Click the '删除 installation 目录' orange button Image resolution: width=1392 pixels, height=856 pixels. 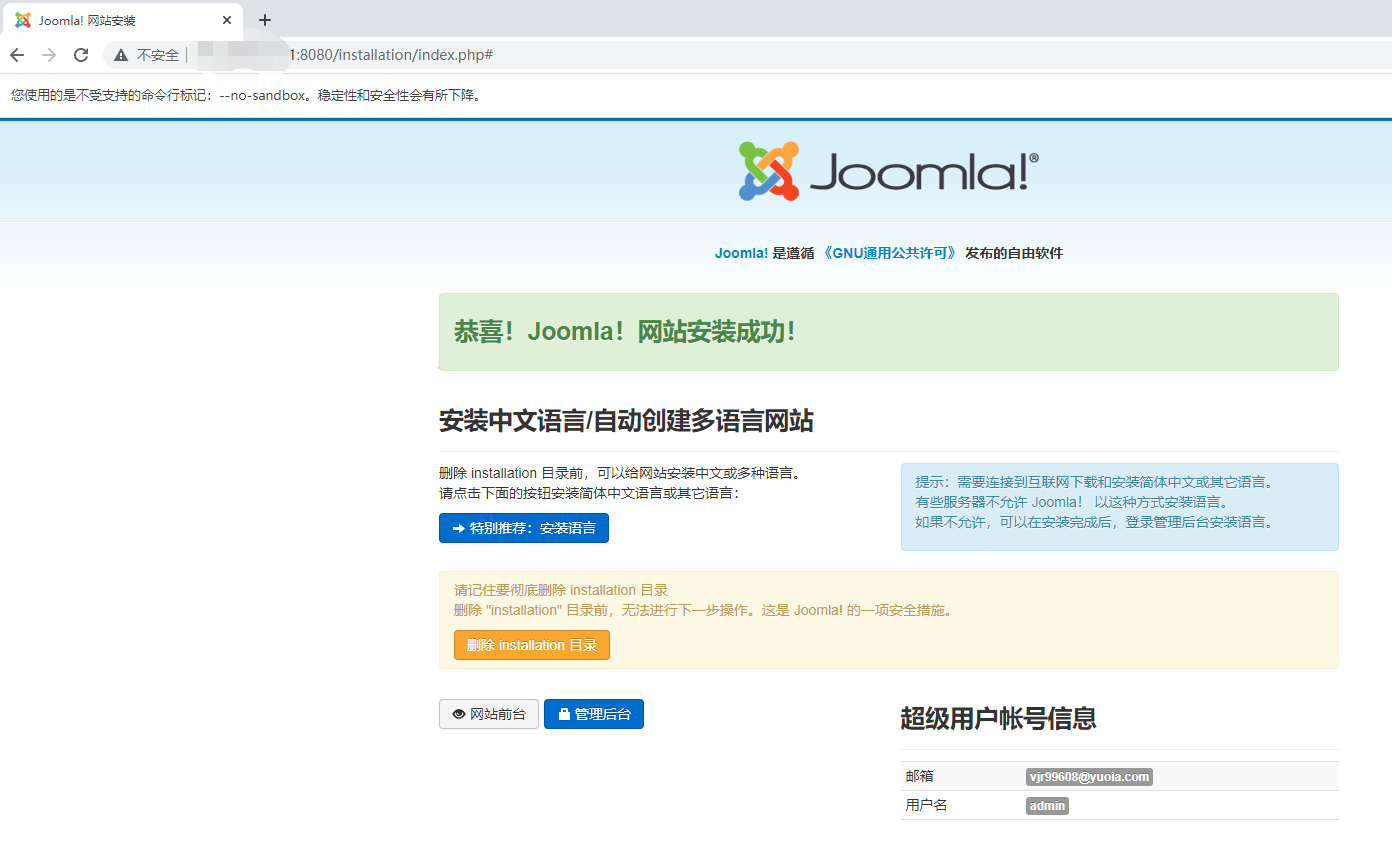pos(531,645)
